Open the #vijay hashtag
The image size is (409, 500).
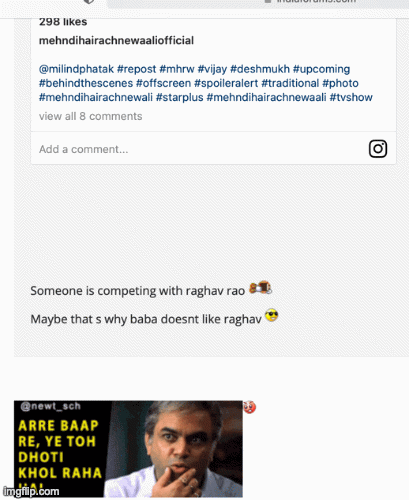pyautogui.click(x=212, y=69)
